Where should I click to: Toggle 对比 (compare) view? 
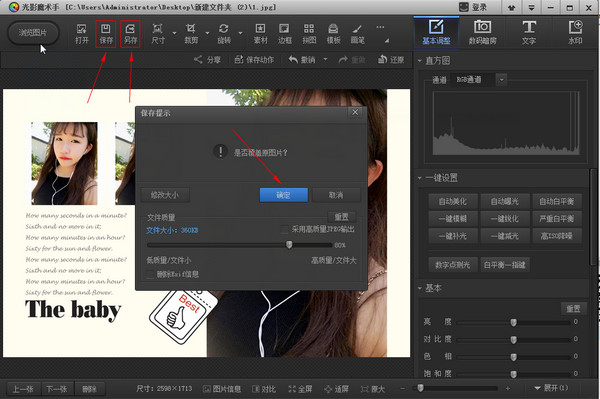(264, 389)
